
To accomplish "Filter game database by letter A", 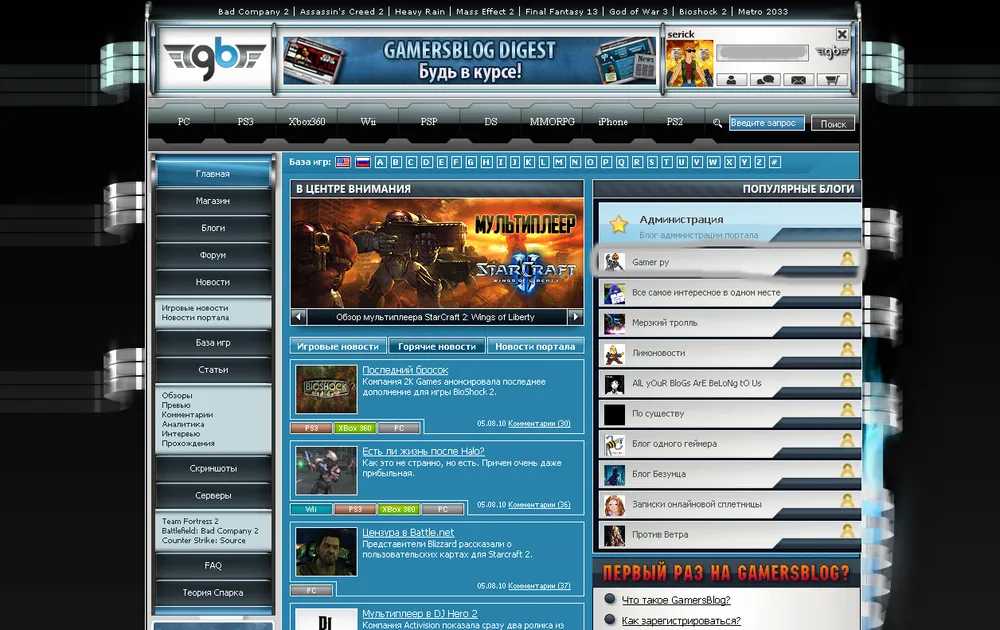I will coord(381,162).
